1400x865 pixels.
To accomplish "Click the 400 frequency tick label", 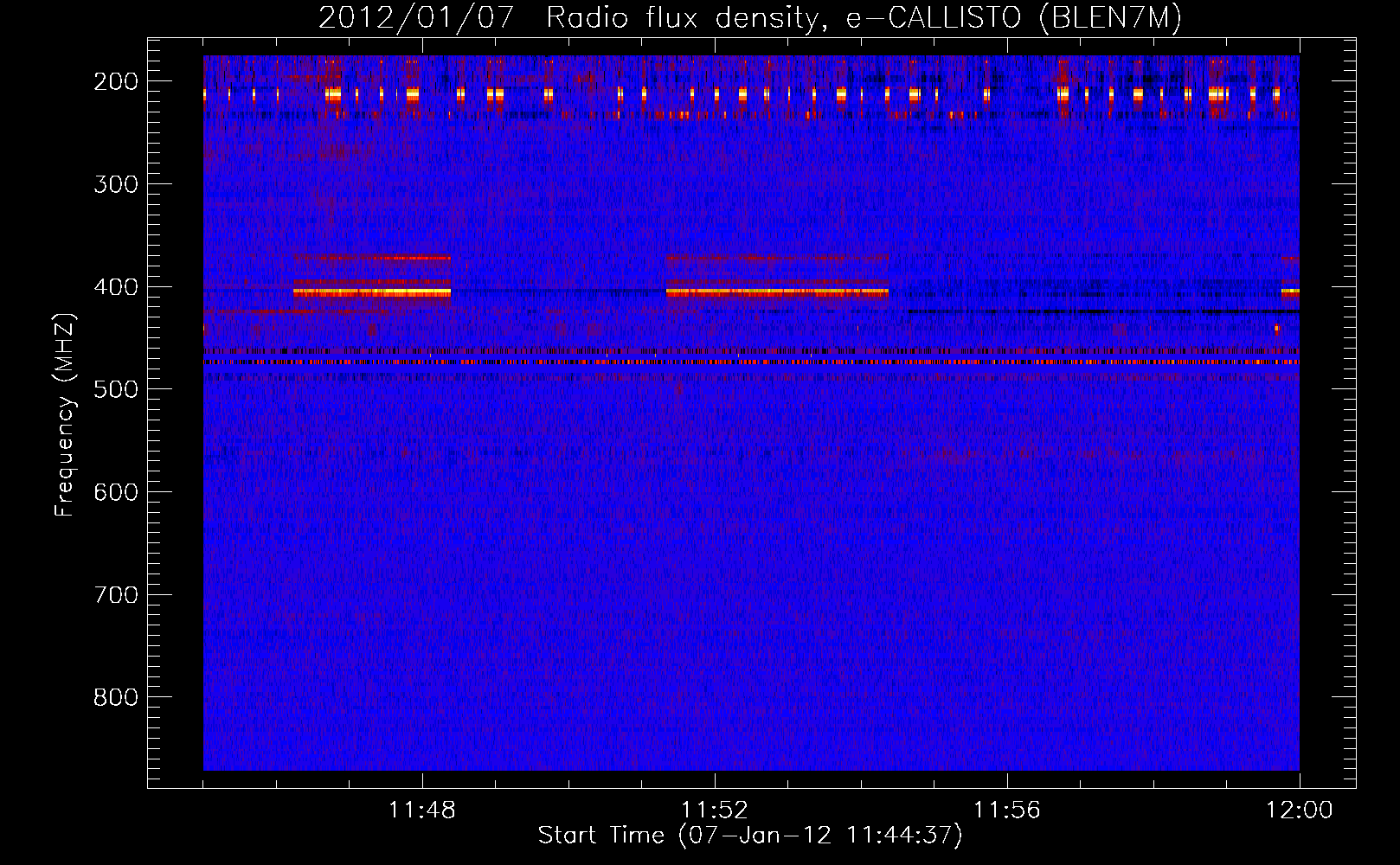I will pos(115,287).
